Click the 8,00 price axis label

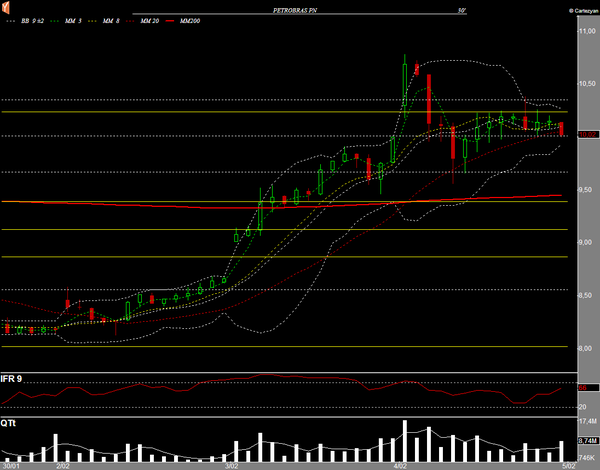click(x=588, y=347)
